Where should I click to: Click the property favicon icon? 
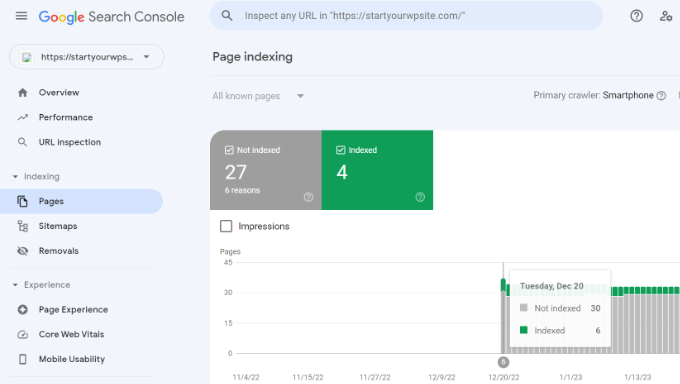point(27,57)
